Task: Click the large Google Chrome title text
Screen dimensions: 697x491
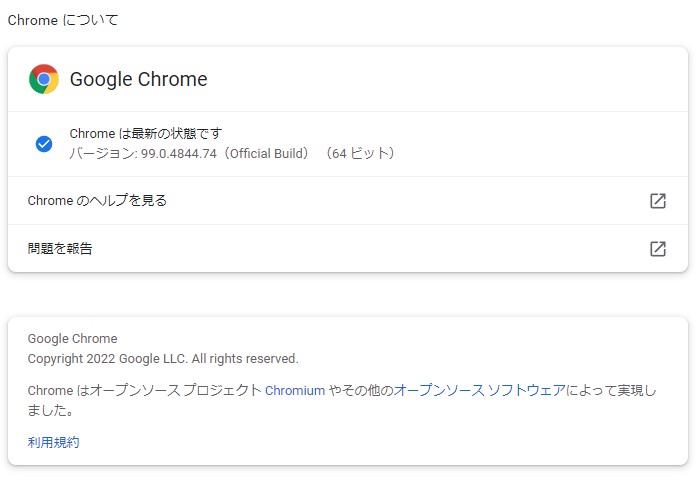Action: (x=138, y=80)
